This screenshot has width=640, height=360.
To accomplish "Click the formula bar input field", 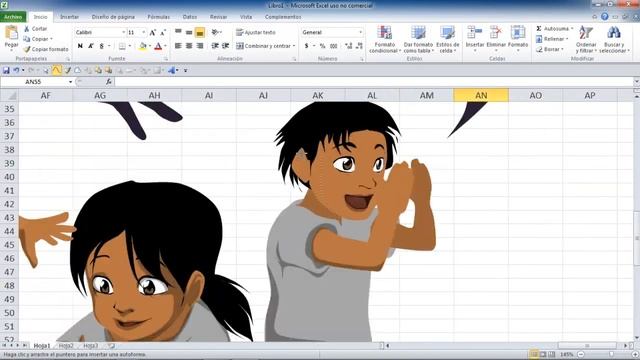I will tap(374, 82).
